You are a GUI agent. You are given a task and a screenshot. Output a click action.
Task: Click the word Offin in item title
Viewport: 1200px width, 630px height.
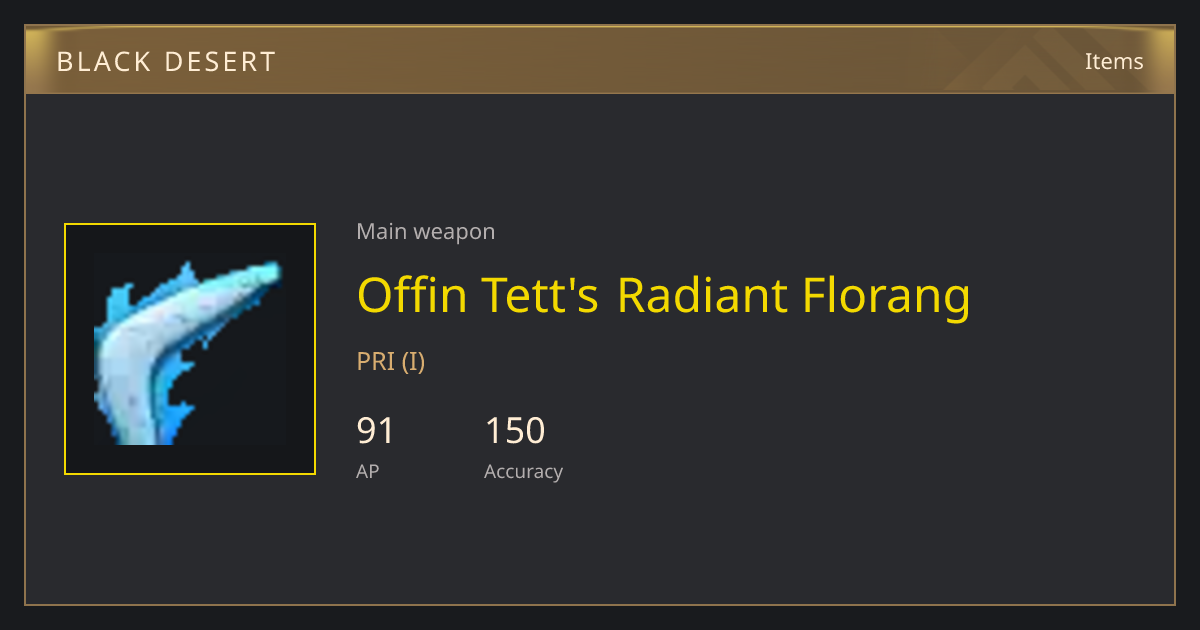(411, 295)
